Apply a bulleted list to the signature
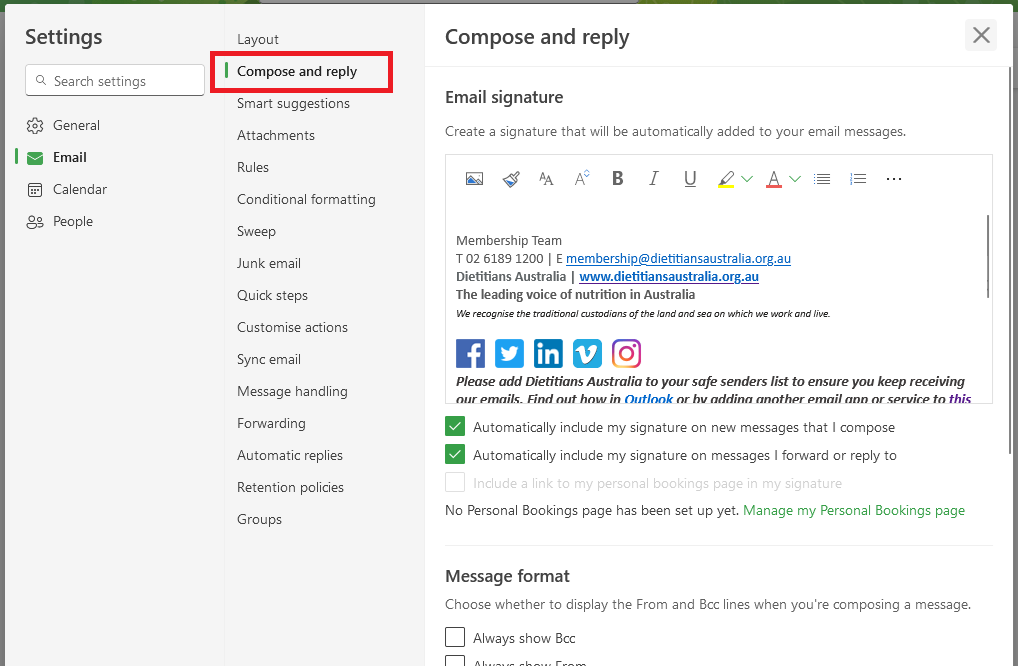 (x=821, y=179)
